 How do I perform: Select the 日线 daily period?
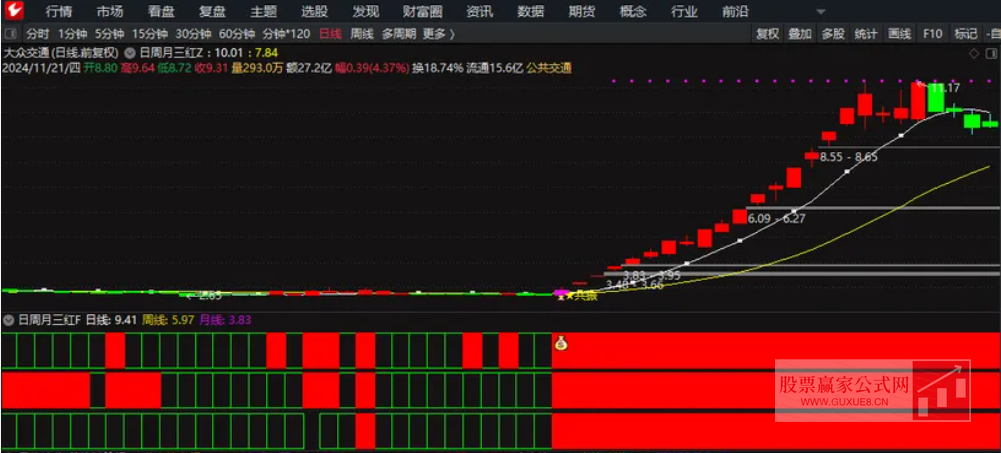tap(330, 34)
